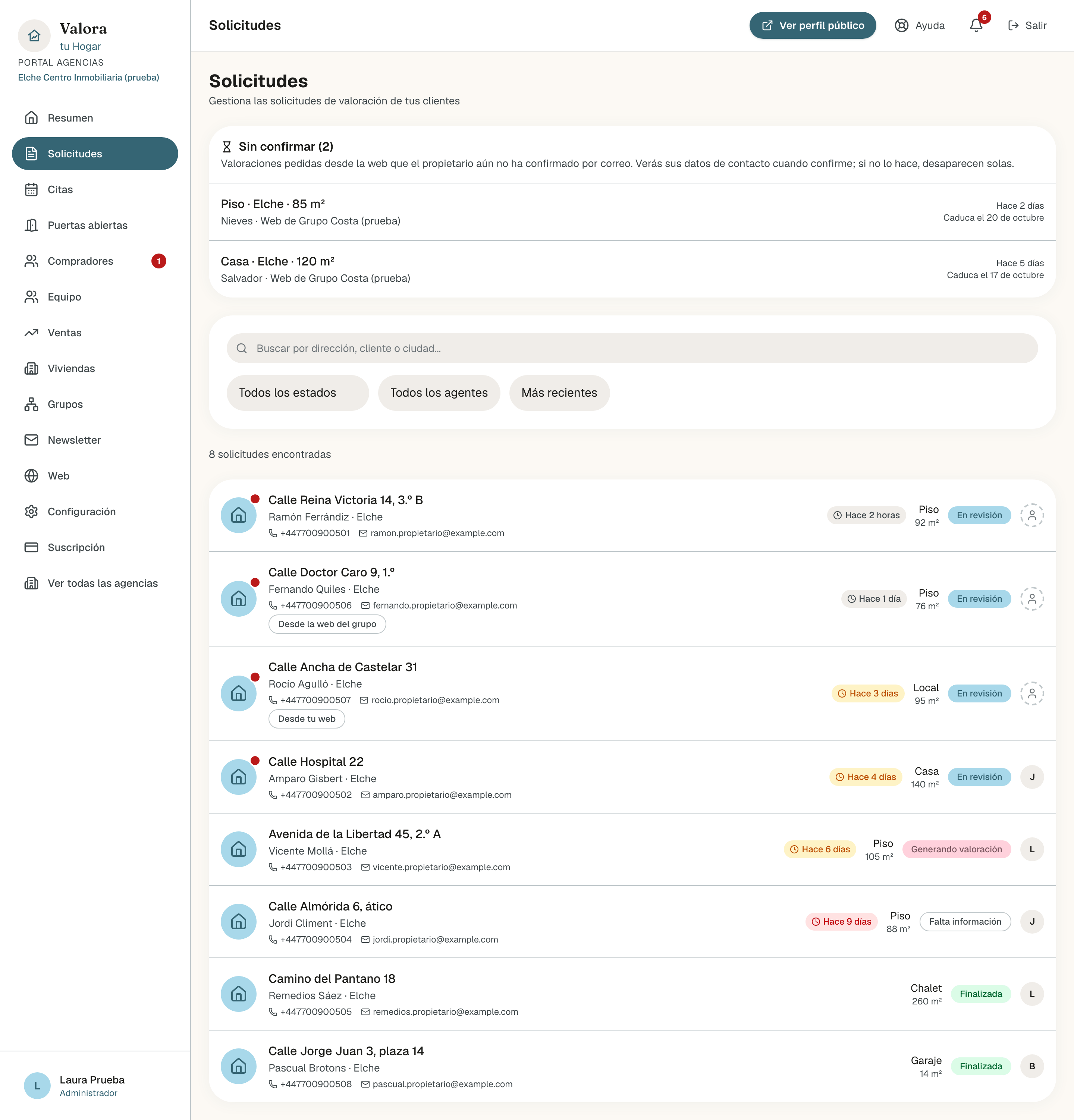The height and width of the screenshot is (1120, 1074).
Task: Open Grupos in the sidebar
Action: 95,405
